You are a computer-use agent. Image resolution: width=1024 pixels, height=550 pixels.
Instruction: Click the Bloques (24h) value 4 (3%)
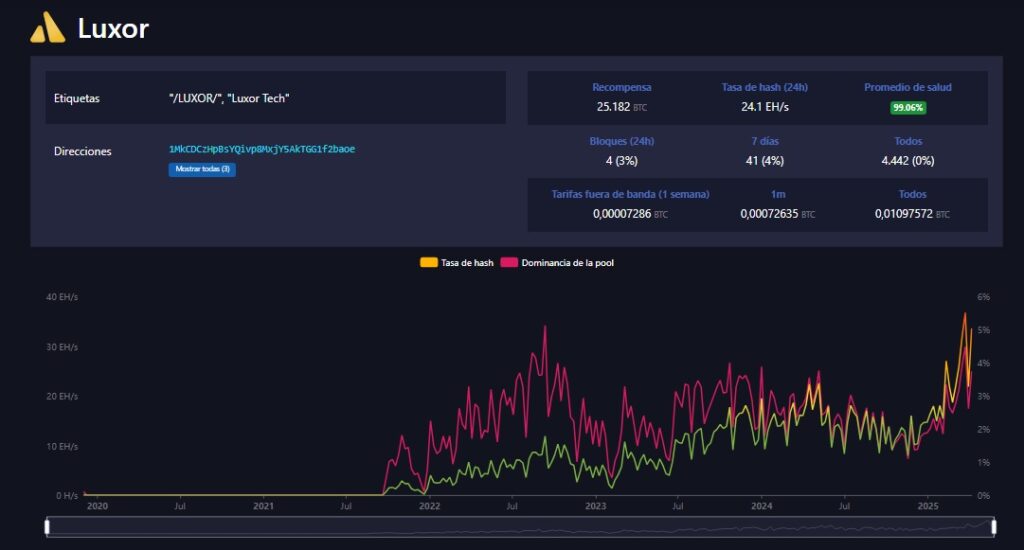[x=621, y=160]
